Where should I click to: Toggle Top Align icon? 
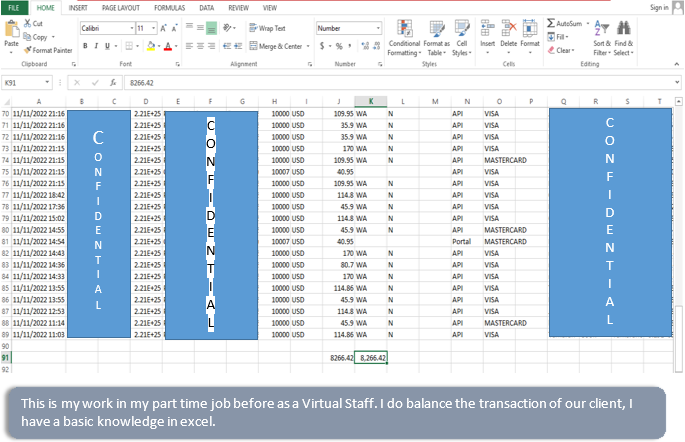(x=189, y=28)
